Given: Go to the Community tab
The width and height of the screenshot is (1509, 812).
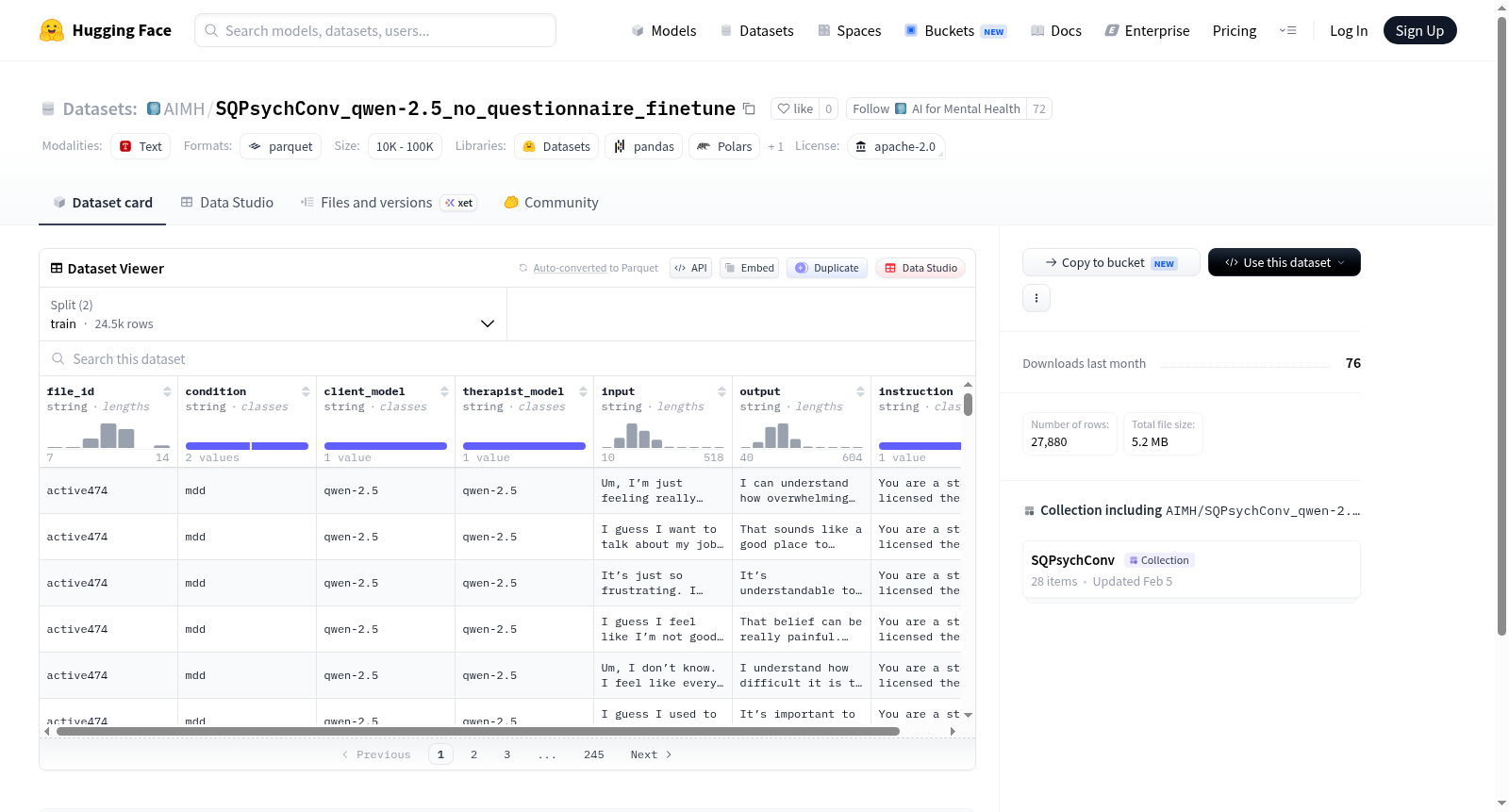Looking at the screenshot, I should 551,203.
